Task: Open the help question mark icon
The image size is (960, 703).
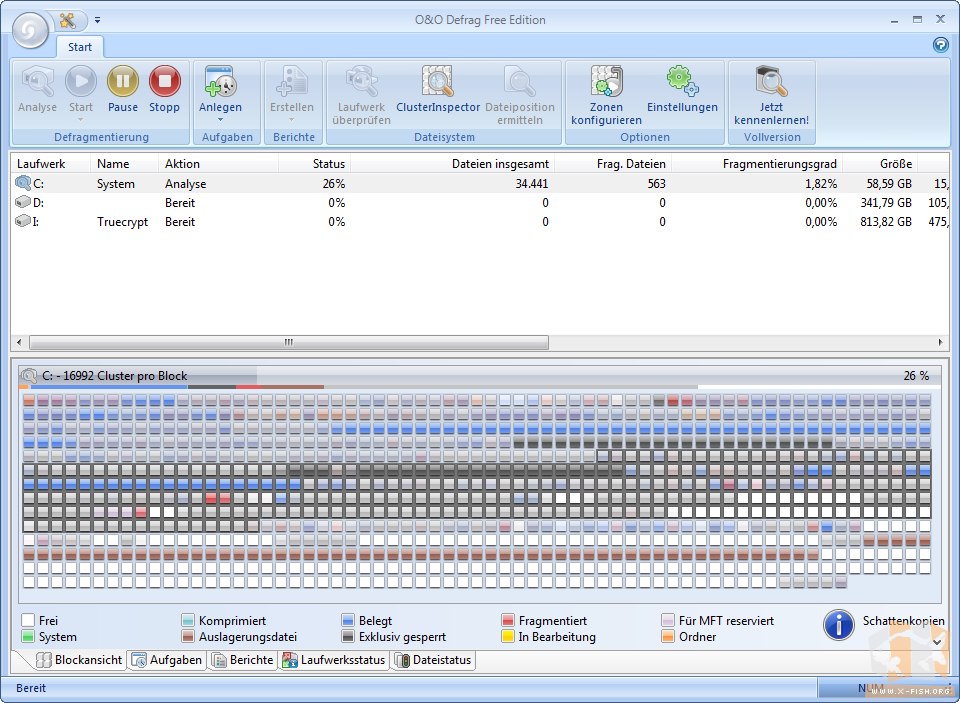Action: pos(940,45)
